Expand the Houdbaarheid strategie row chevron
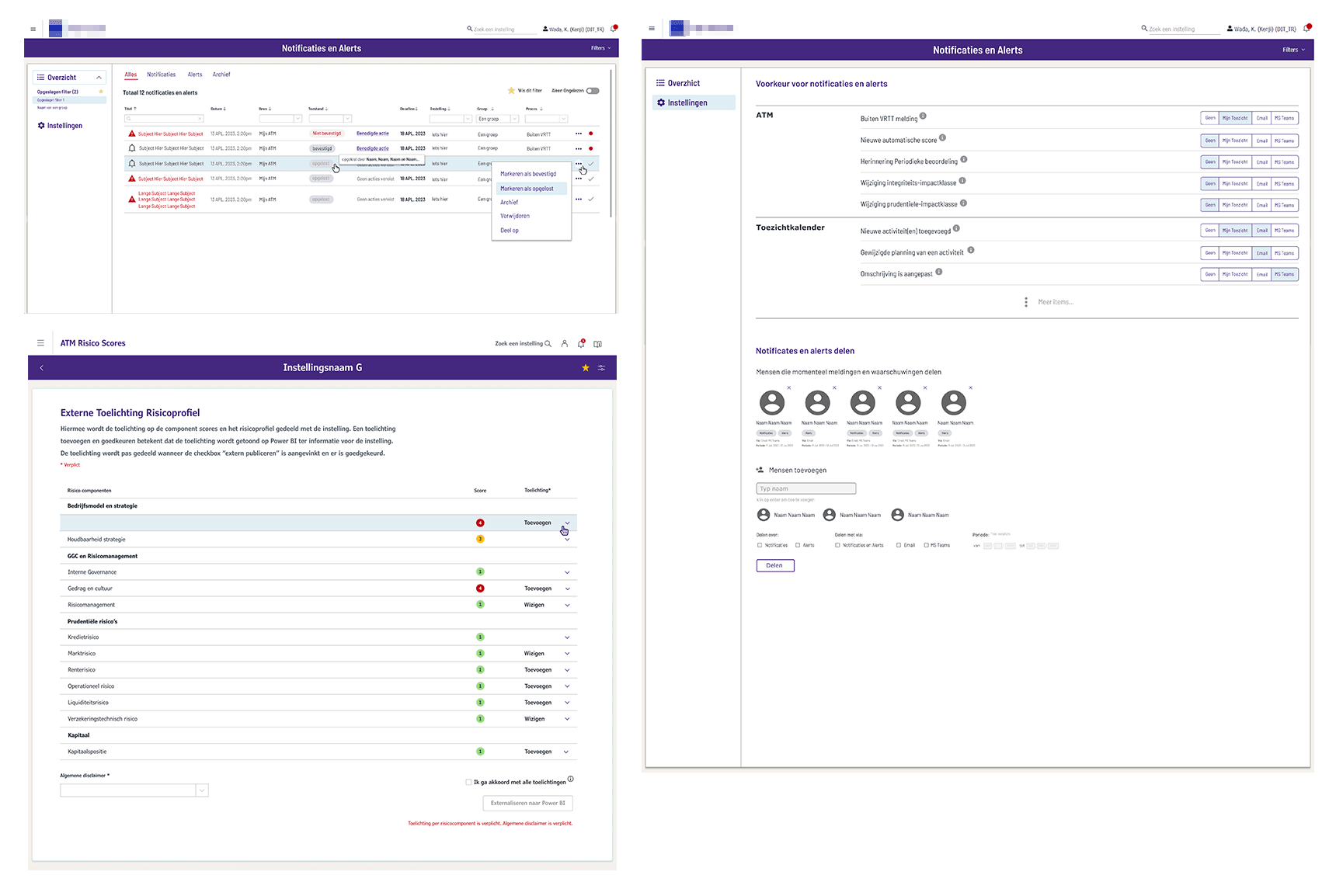Image resolution: width=1336 pixels, height=896 pixels. (567, 540)
